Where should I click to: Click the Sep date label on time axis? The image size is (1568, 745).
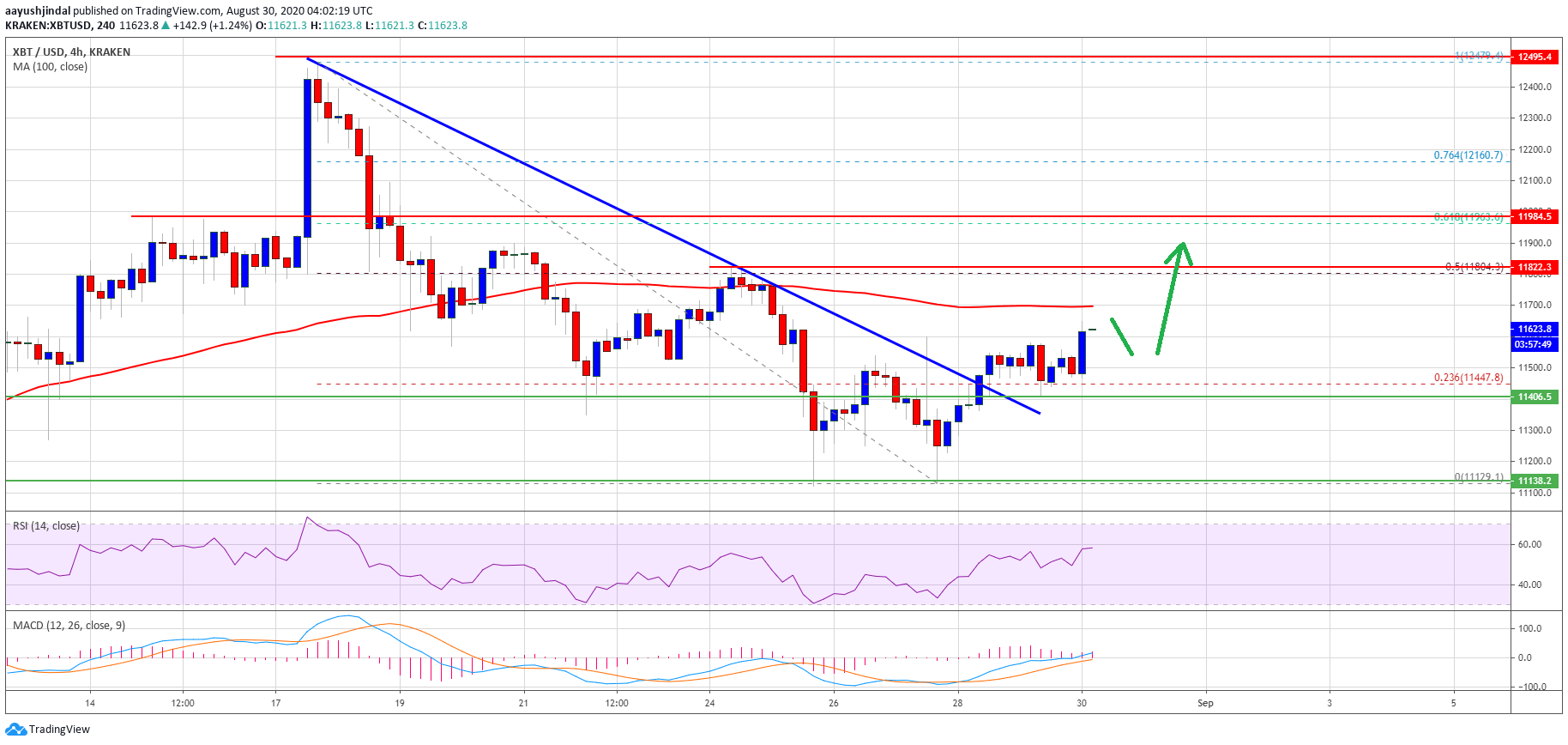tap(1205, 703)
